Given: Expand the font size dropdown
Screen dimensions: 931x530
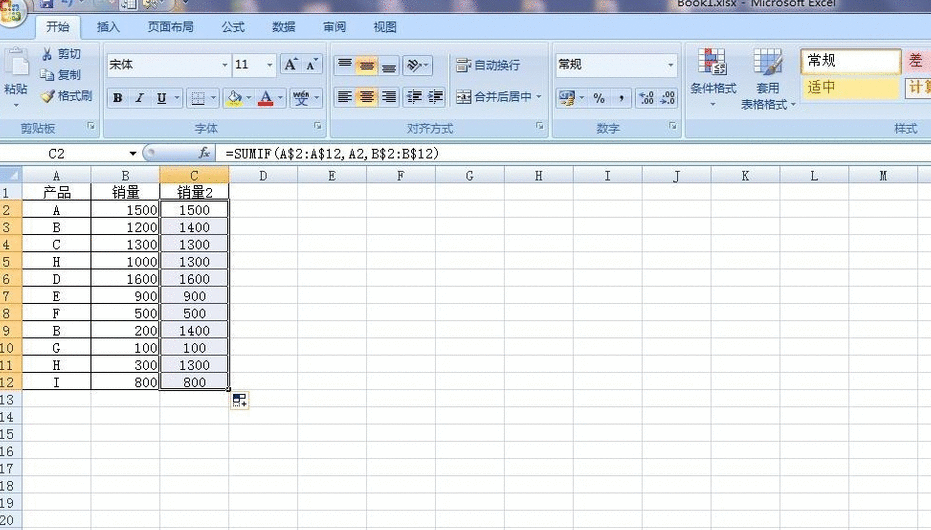Looking at the screenshot, I should click(270, 65).
